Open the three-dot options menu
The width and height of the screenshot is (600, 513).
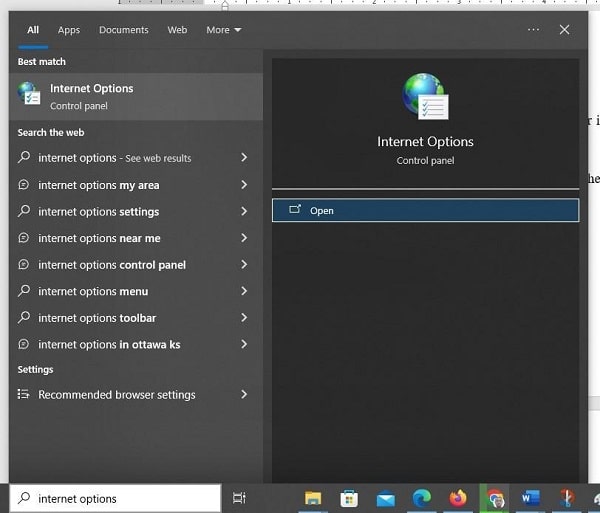pos(533,29)
